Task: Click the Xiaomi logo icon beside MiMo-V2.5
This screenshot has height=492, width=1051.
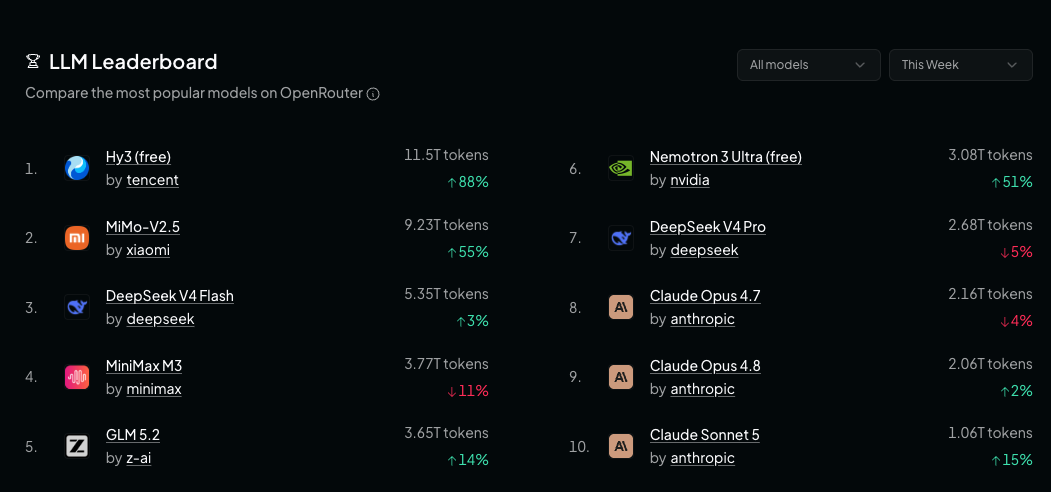Action: click(77, 237)
